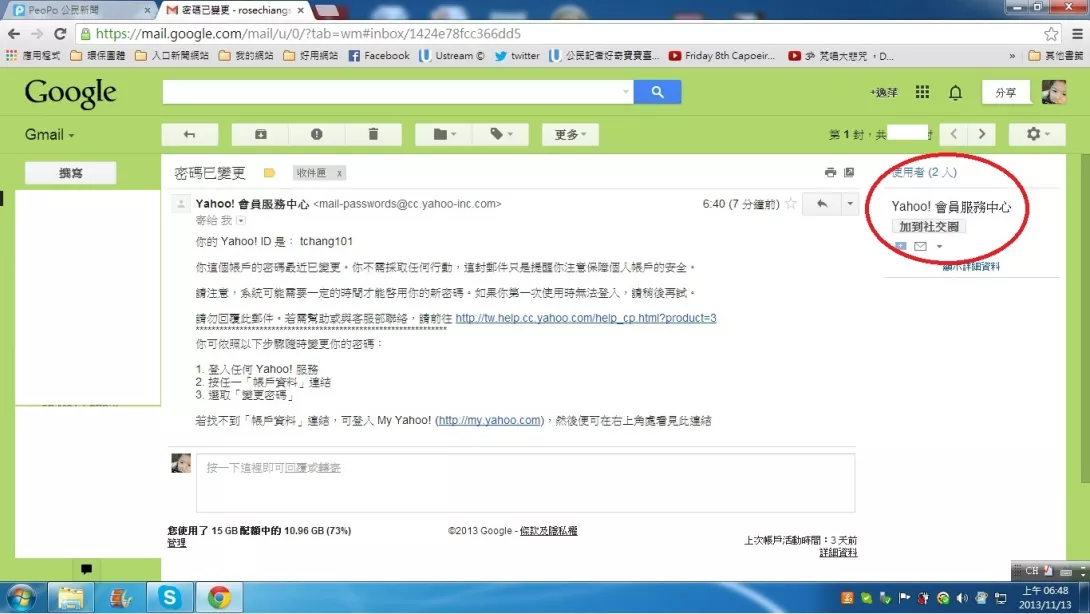Go back to inbox with the Gmail toolbar arrow

click(189, 134)
